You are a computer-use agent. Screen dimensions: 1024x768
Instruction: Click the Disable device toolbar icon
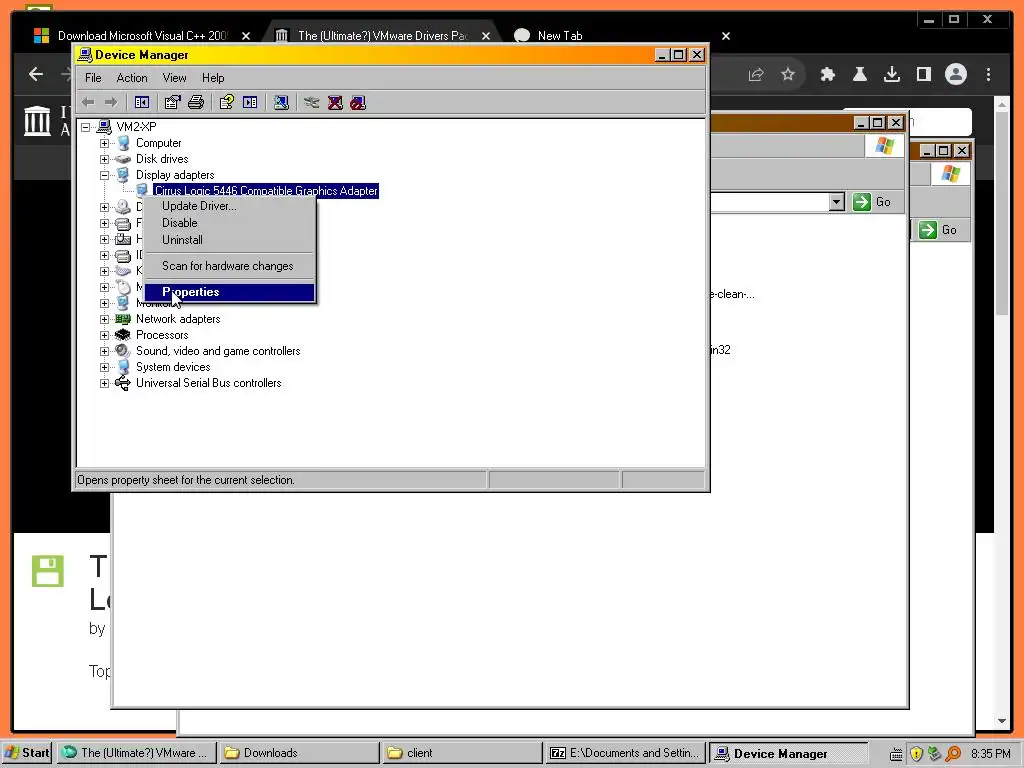(x=358, y=103)
